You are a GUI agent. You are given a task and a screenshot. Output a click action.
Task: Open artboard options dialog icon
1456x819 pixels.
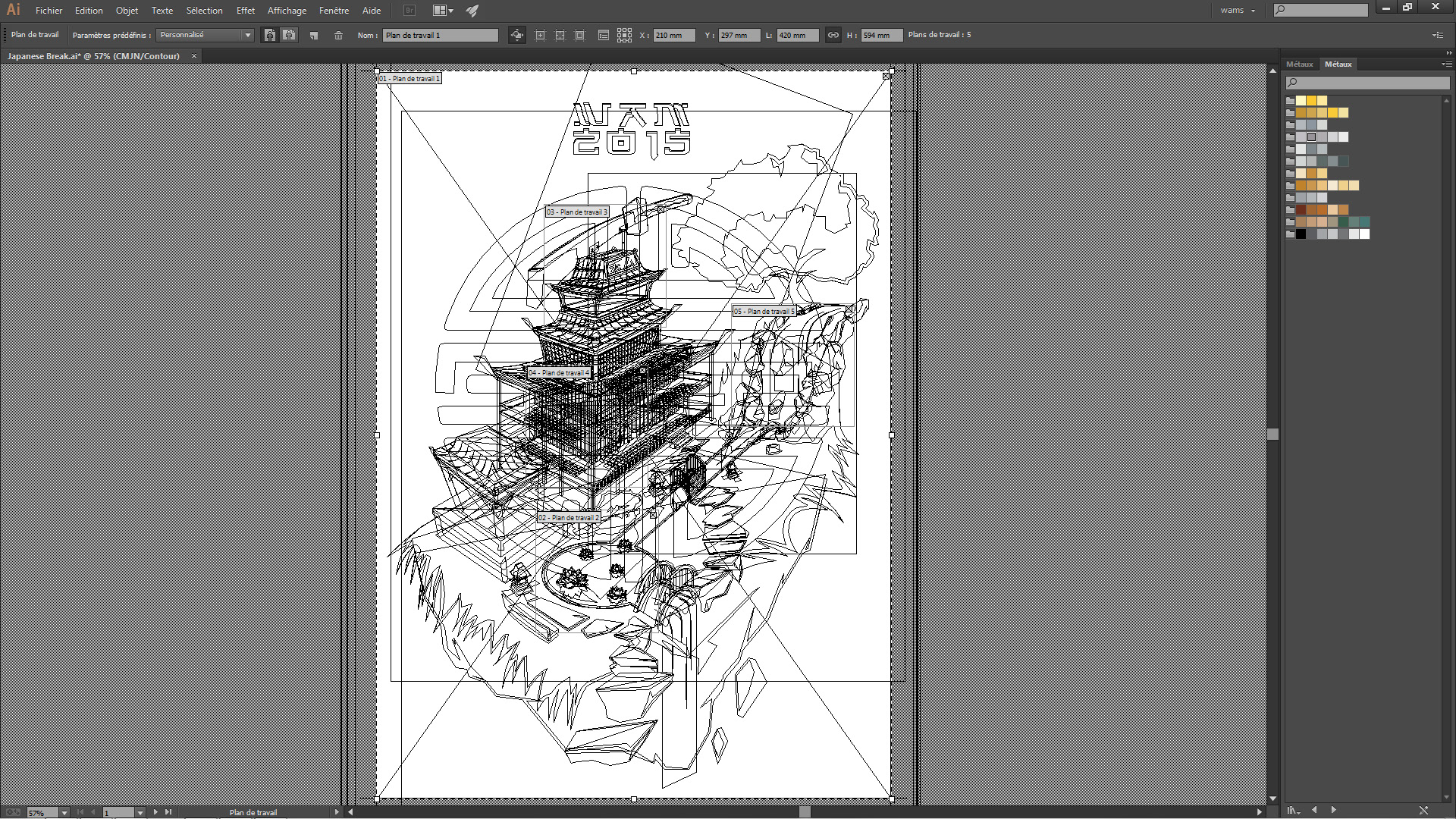[x=604, y=35]
